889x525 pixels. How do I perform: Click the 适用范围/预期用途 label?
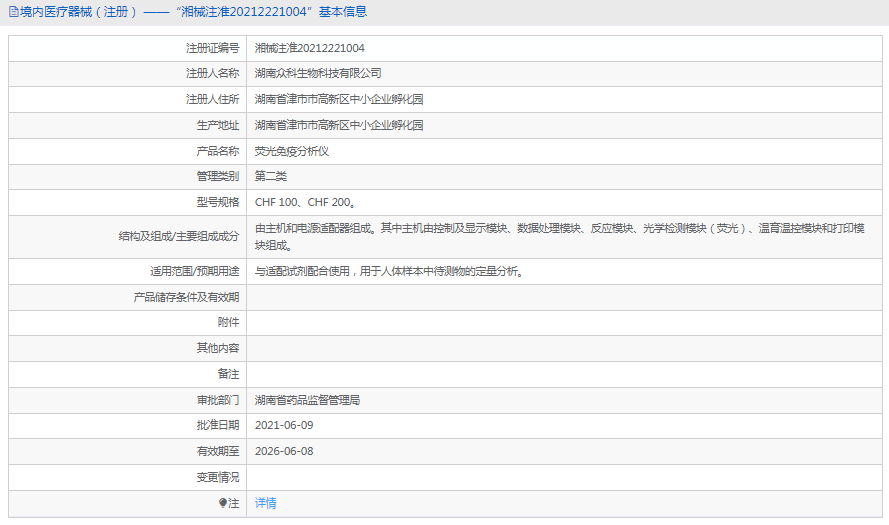[194, 272]
